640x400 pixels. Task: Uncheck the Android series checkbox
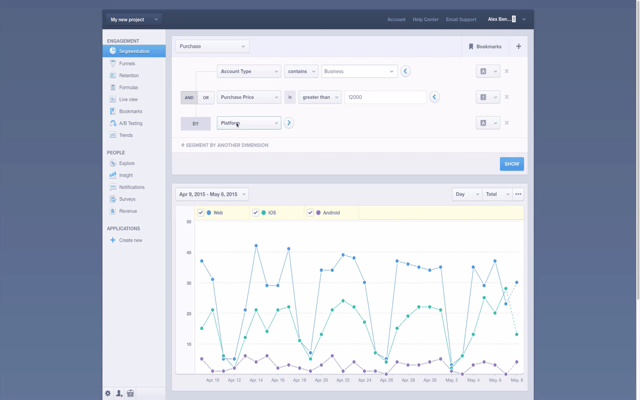tap(310, 213)
